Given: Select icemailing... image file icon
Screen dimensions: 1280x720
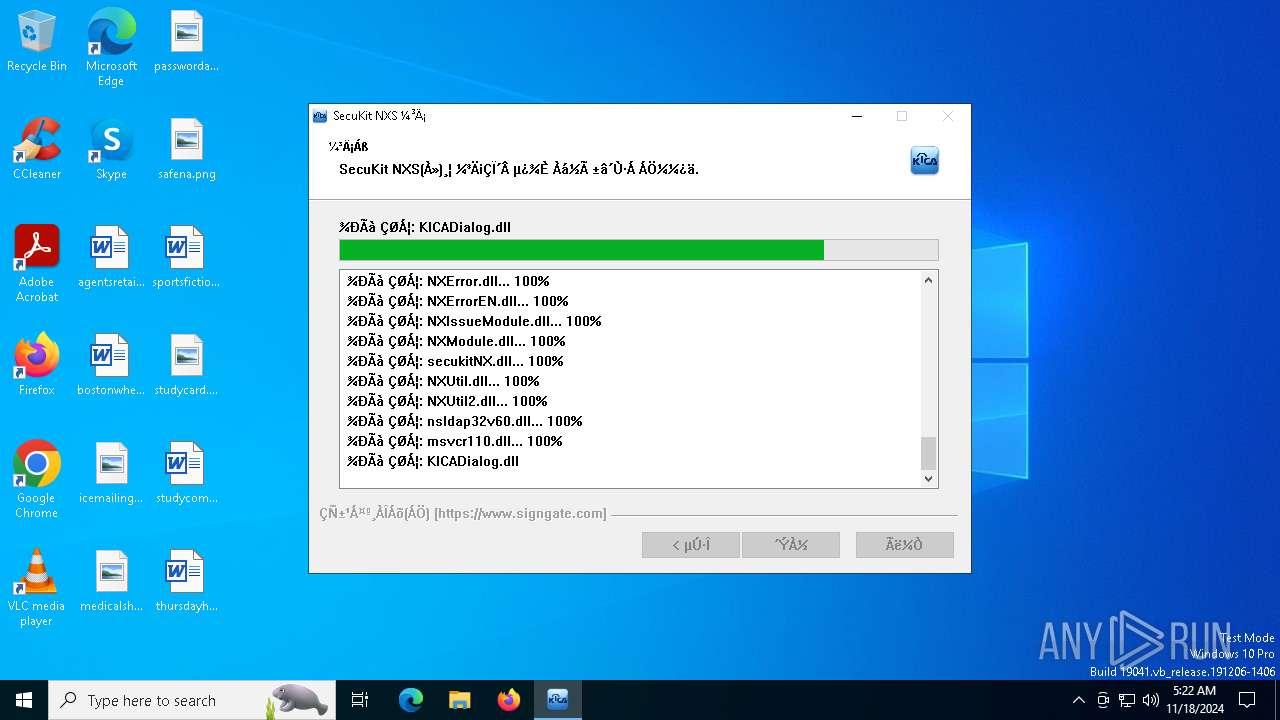Looking at the screenshot, I should (x=111, y=474).
